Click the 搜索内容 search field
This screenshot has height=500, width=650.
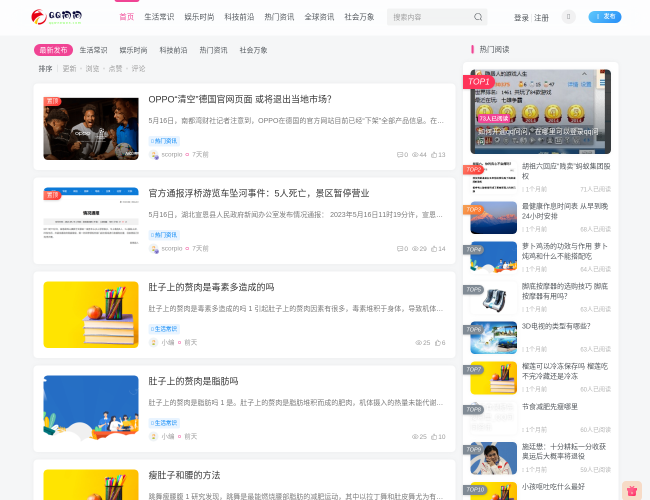coord(430,17)
